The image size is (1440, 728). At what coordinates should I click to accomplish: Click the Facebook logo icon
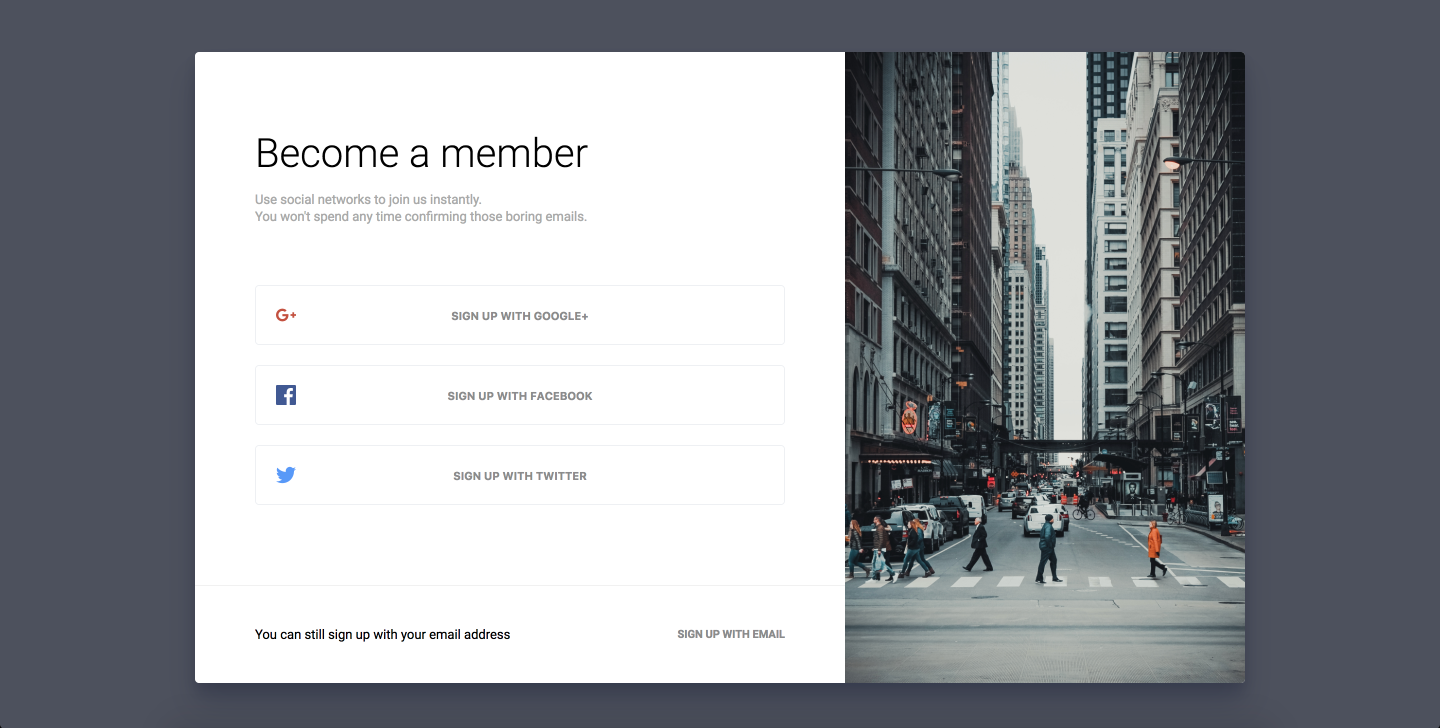286,395
